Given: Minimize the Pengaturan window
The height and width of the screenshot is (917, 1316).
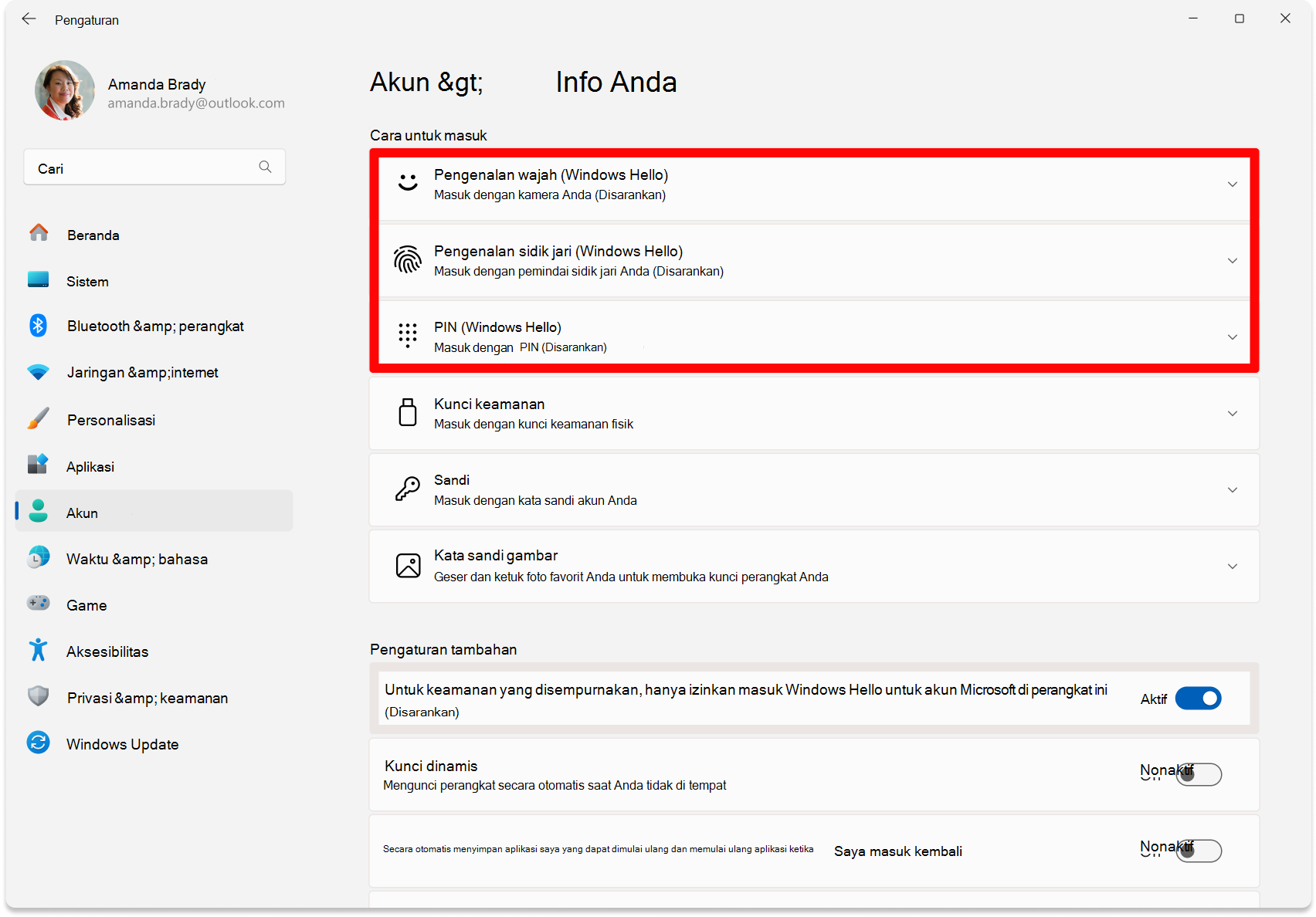Looking at the screenshot, I should click(x=1193, y=19).
